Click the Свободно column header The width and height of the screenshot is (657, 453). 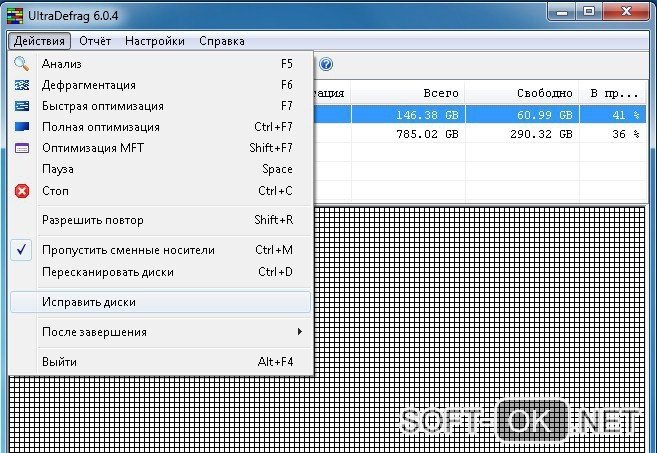(x=522, y=93)
